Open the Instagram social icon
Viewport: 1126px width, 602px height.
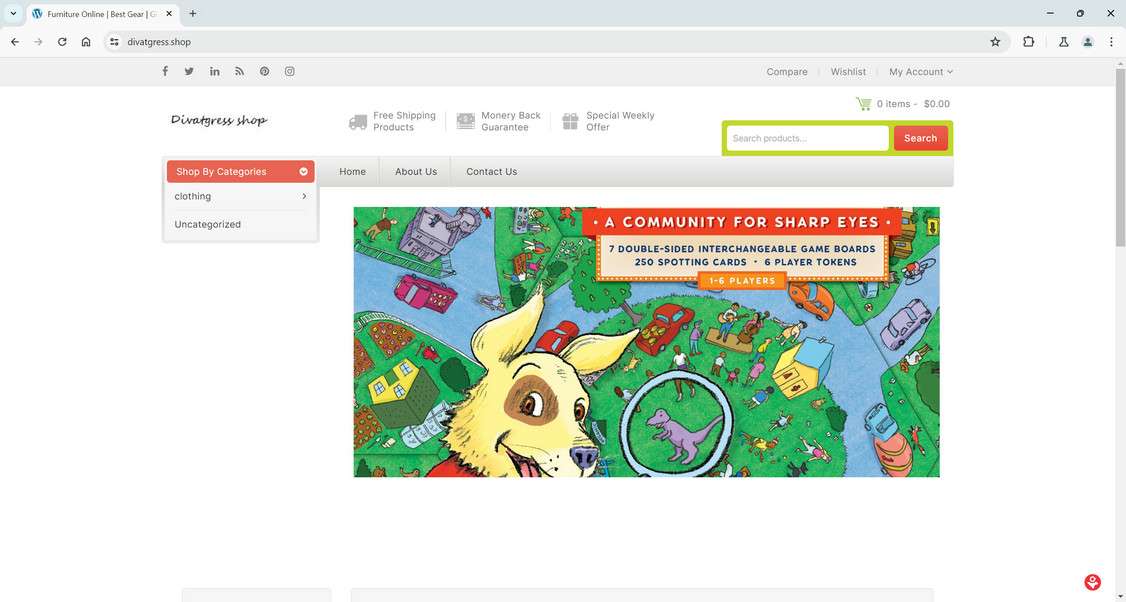coord(289,71)
